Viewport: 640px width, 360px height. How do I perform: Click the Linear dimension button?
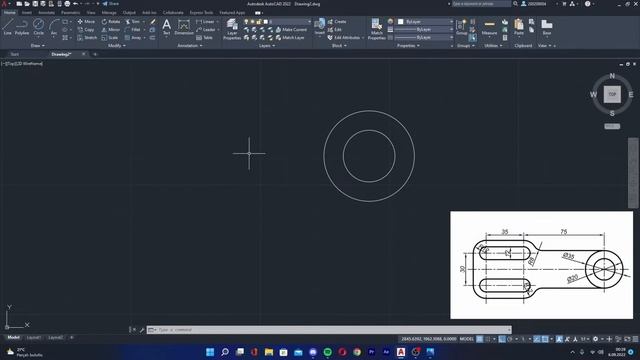pyautogui.click(x=205, y=21)
